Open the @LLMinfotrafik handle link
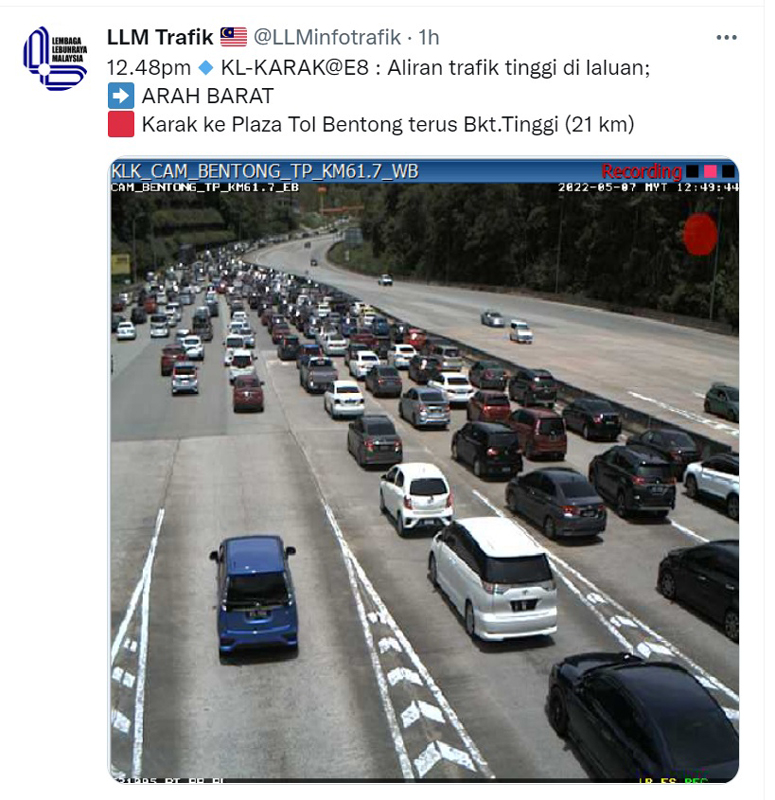This screenshot has width=775, height=800. click(327, 37)
